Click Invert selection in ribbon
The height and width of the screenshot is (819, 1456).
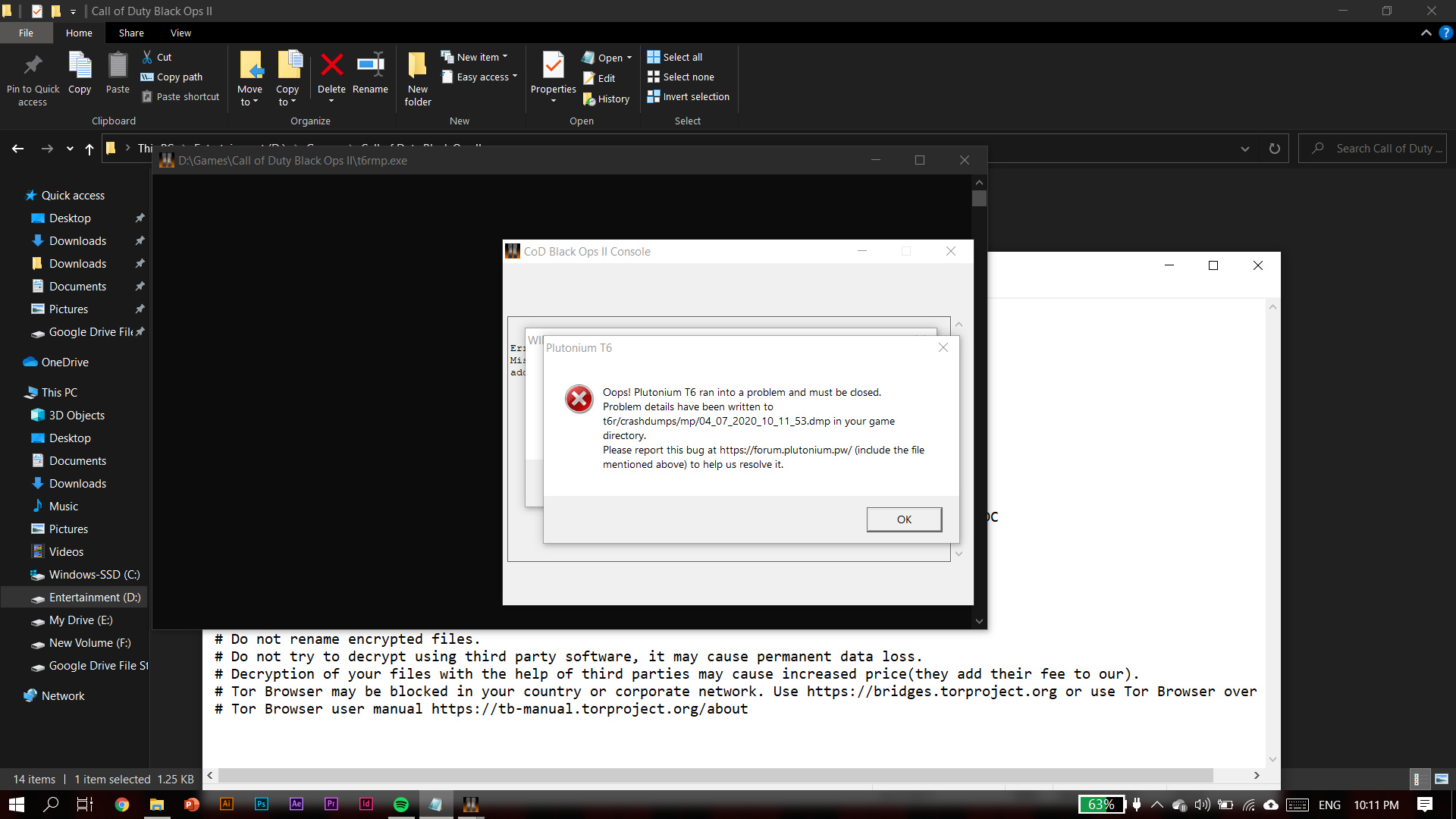coord(689,96)
